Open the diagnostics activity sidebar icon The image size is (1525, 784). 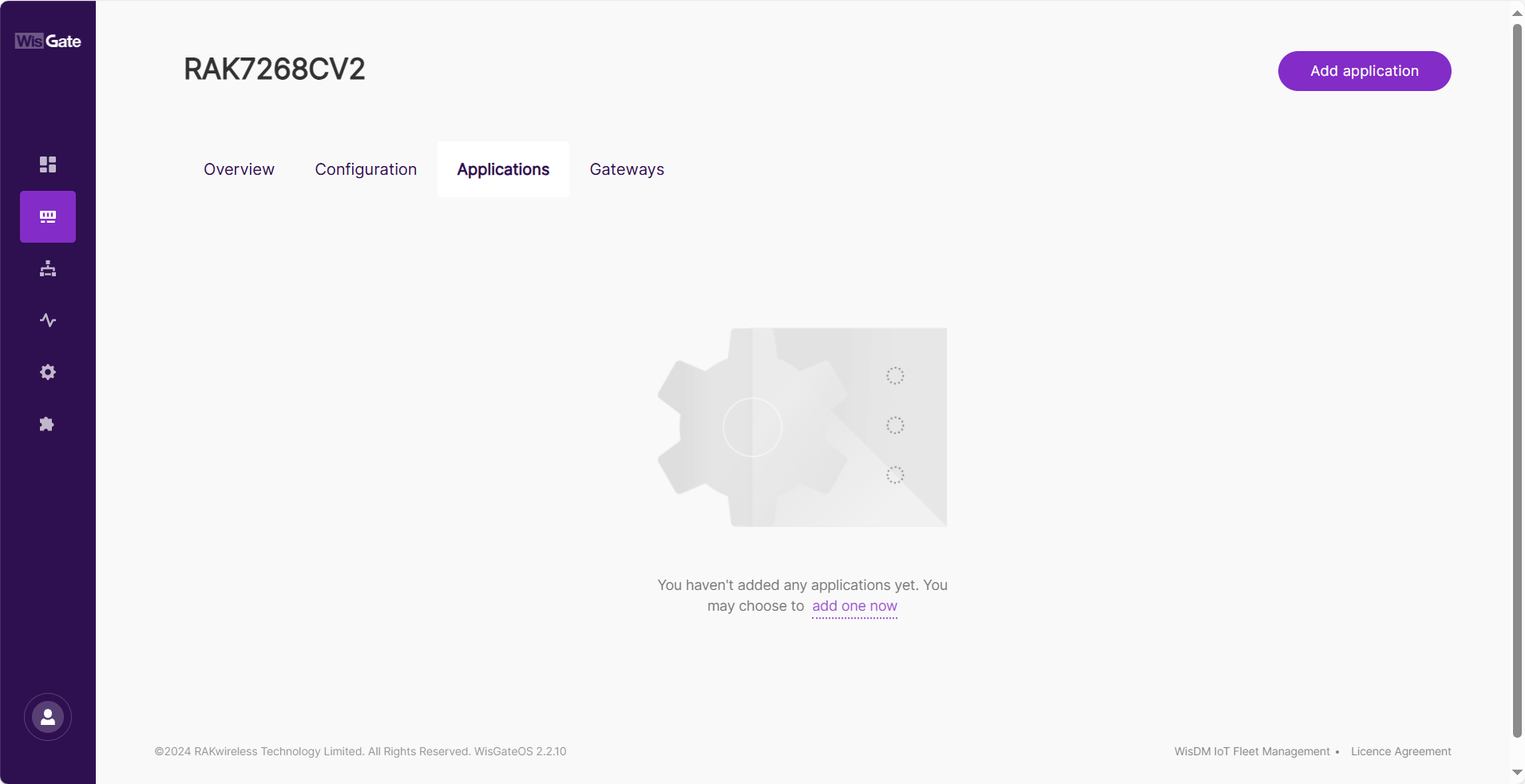click(x=48, y=320)
